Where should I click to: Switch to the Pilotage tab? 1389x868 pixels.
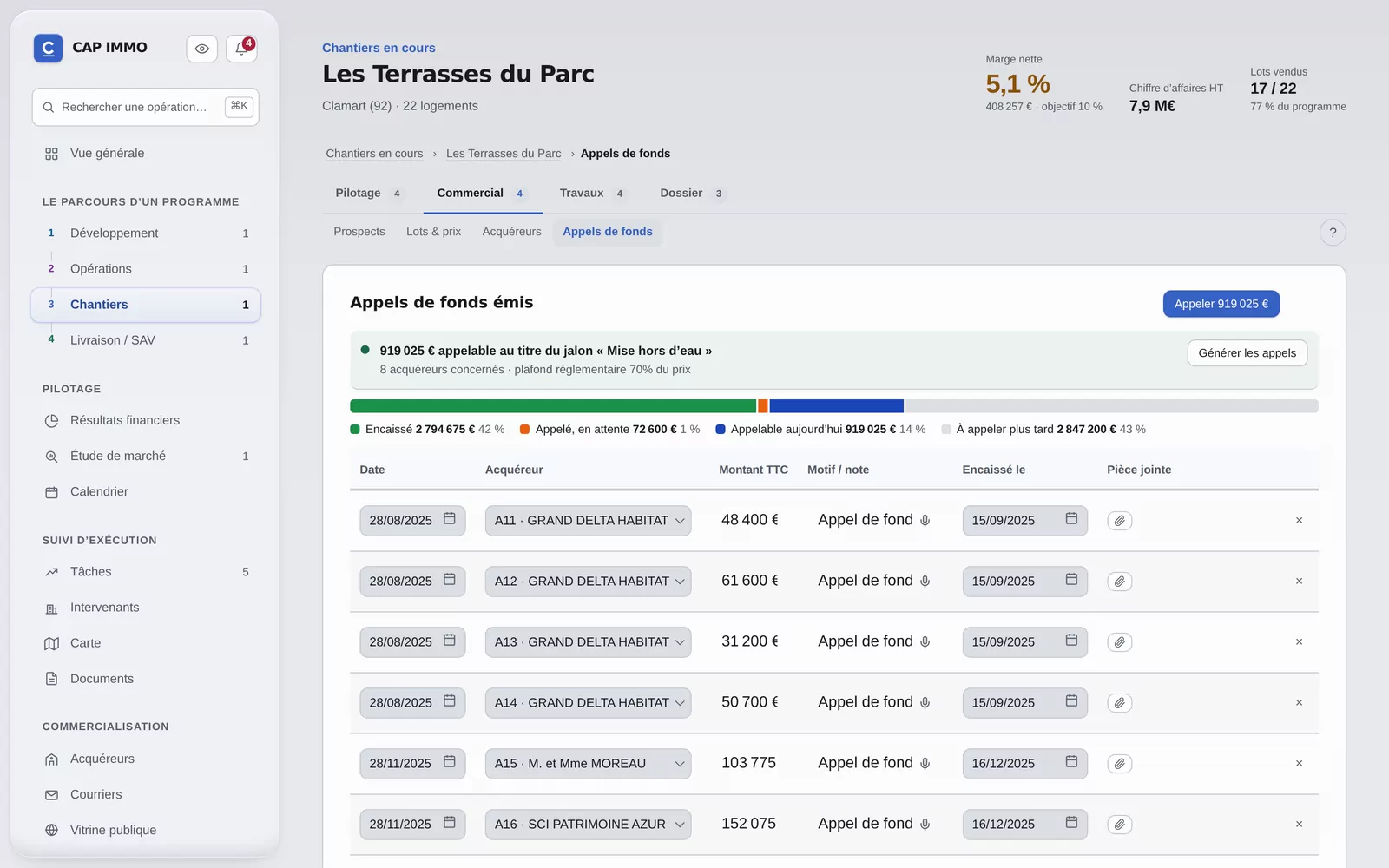pos(368,194)
